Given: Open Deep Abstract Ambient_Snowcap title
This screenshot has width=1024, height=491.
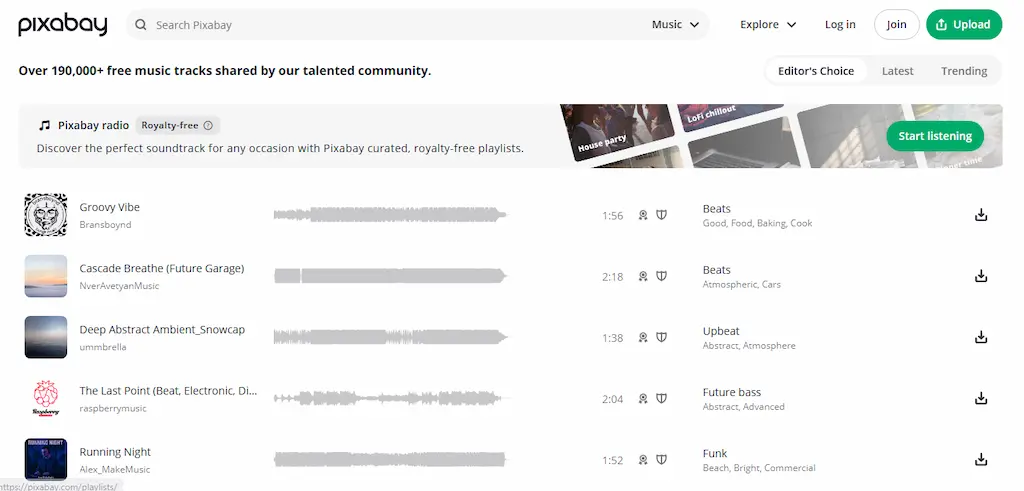Looking at the screenshot, I should click(x=162, y=330).
